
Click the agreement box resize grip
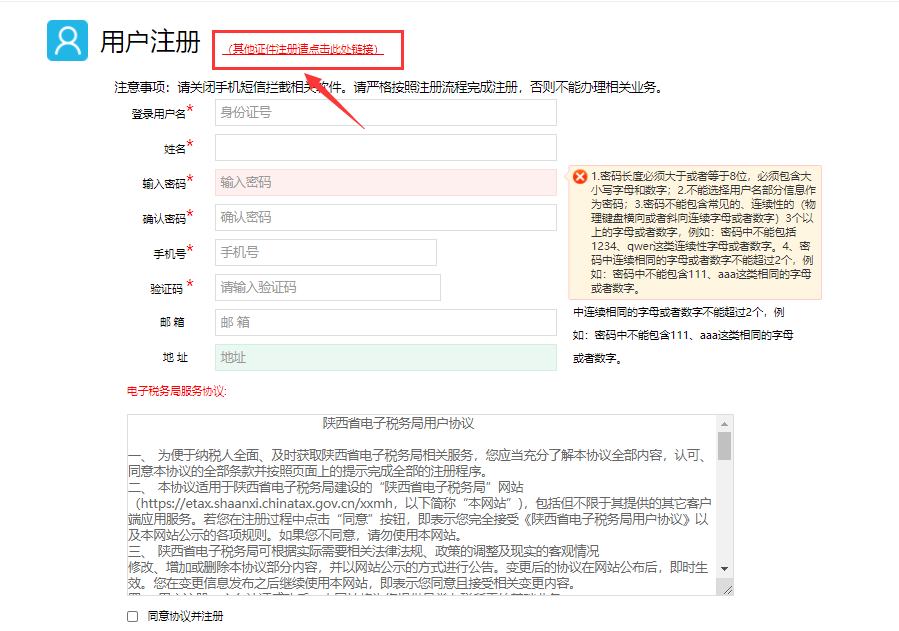point(728,590)
